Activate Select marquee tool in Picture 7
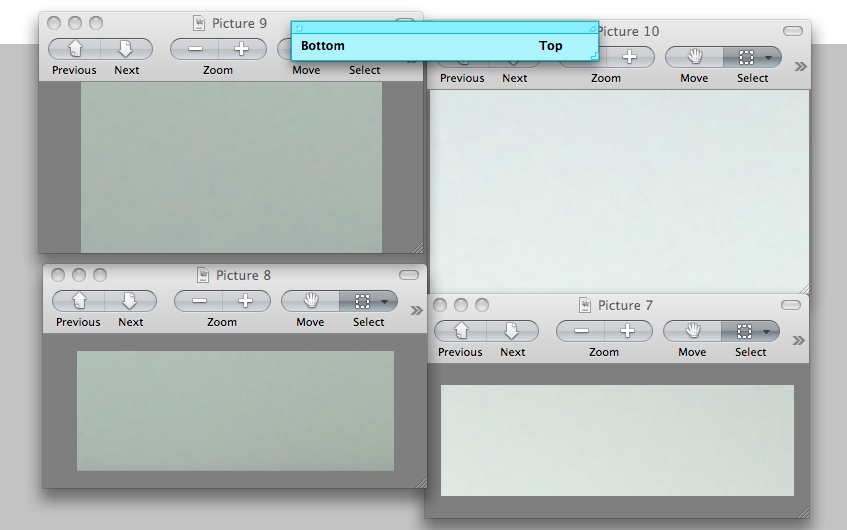 744,331
